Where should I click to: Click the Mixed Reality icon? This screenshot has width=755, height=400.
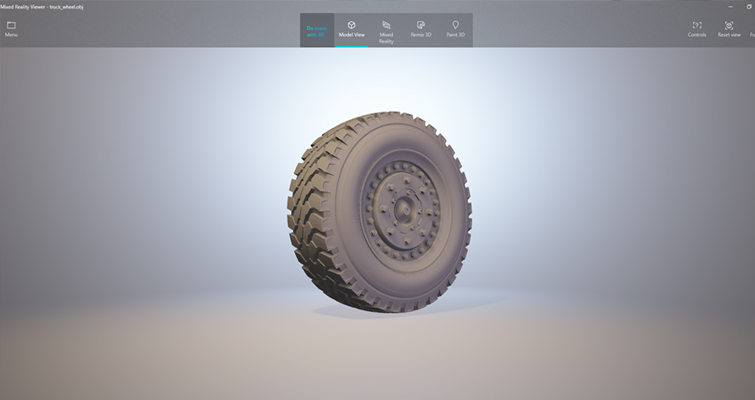point(386,24)
